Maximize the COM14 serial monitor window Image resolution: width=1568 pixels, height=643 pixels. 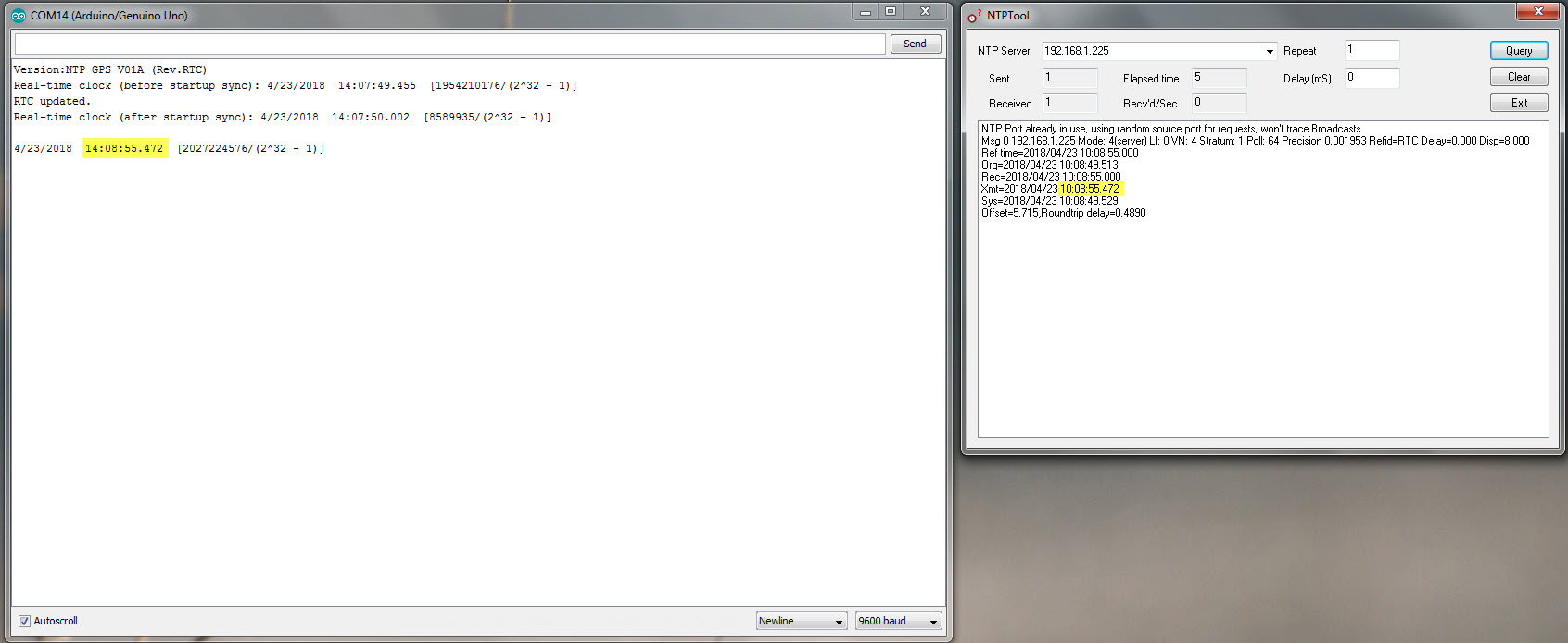[891, 12]
